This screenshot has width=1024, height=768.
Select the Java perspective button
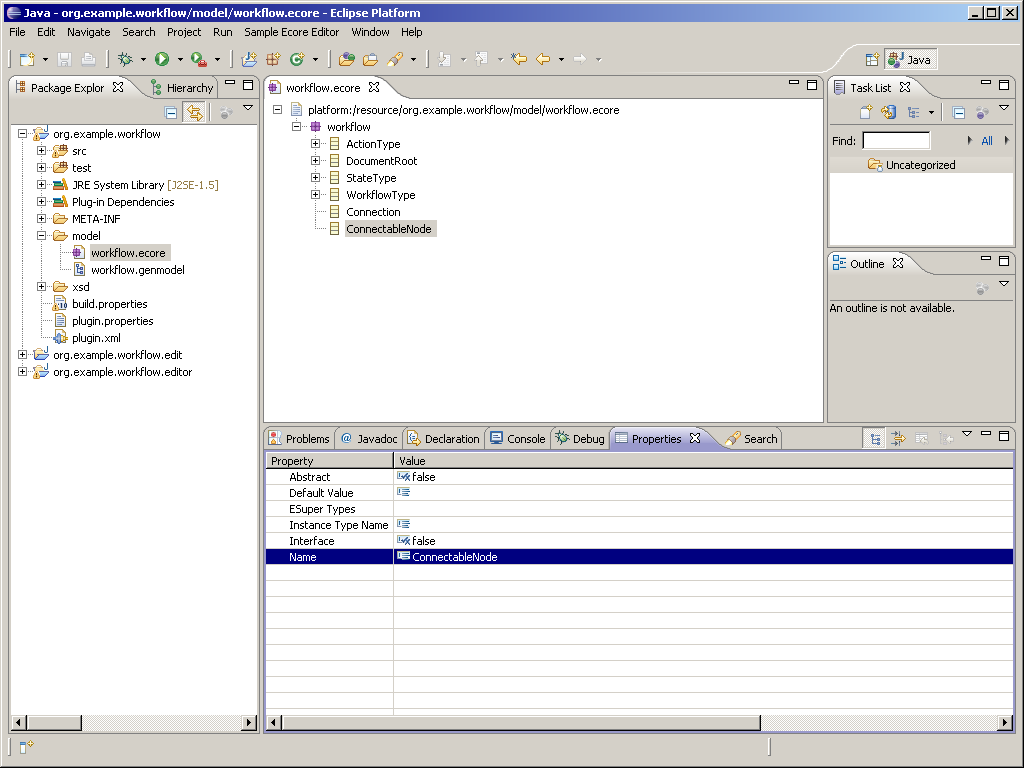pyautogui.click(x=910, y=59)
